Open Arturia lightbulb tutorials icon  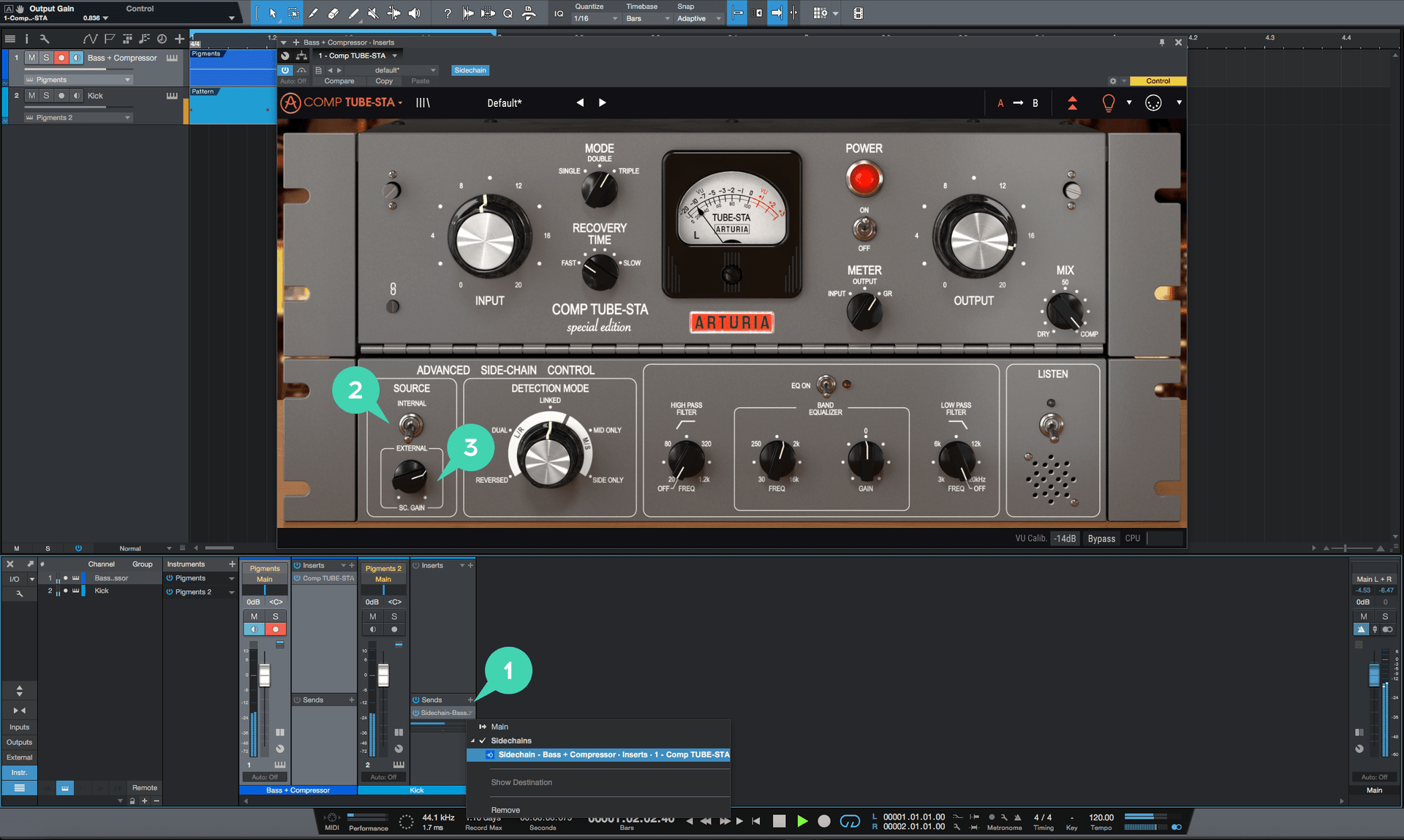pyautogui.click(x=1109, y=103)
